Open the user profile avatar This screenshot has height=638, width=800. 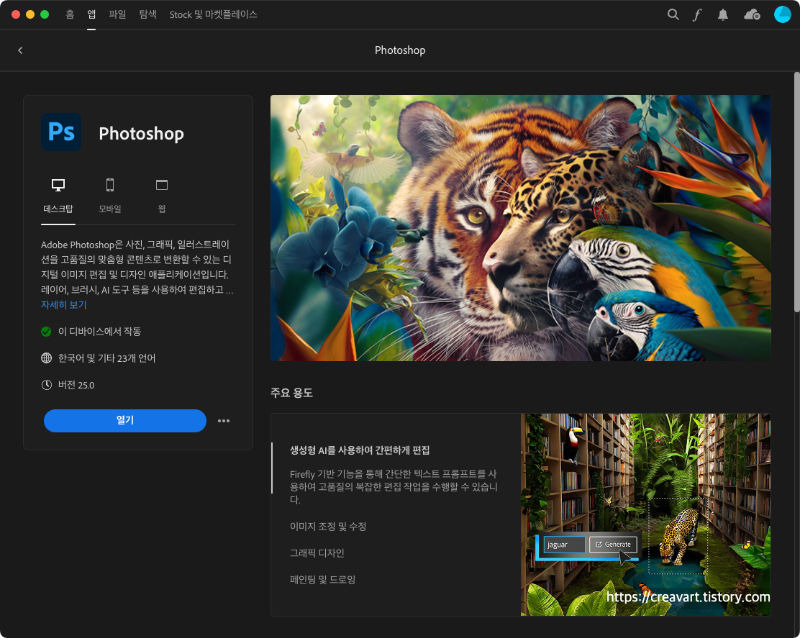pos(782,14)
